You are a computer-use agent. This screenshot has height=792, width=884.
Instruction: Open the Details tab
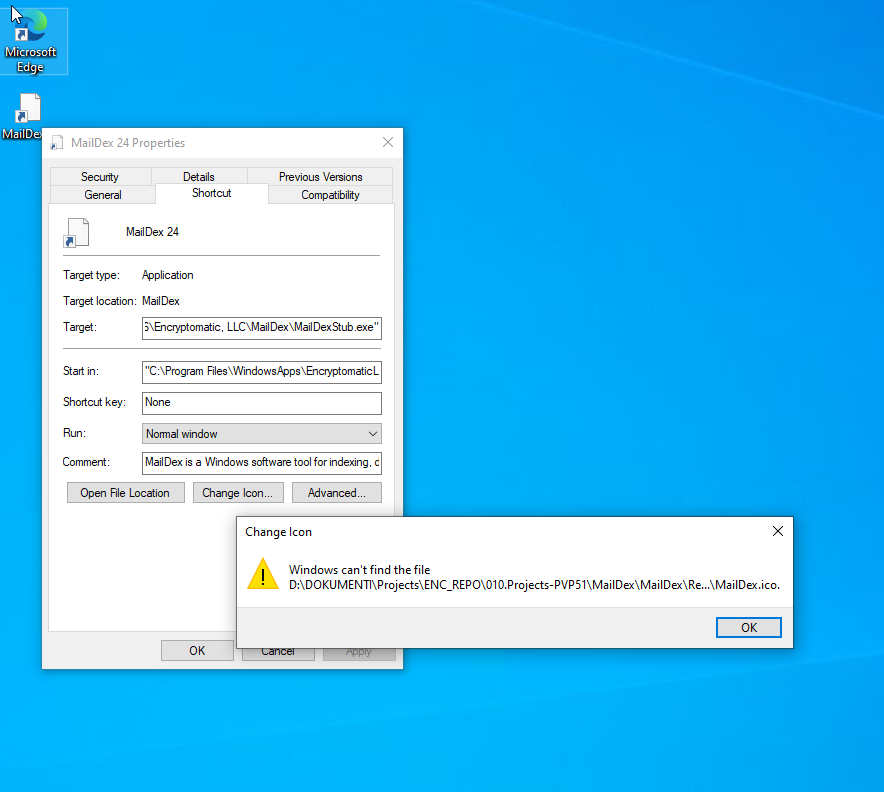pos(199,177)
